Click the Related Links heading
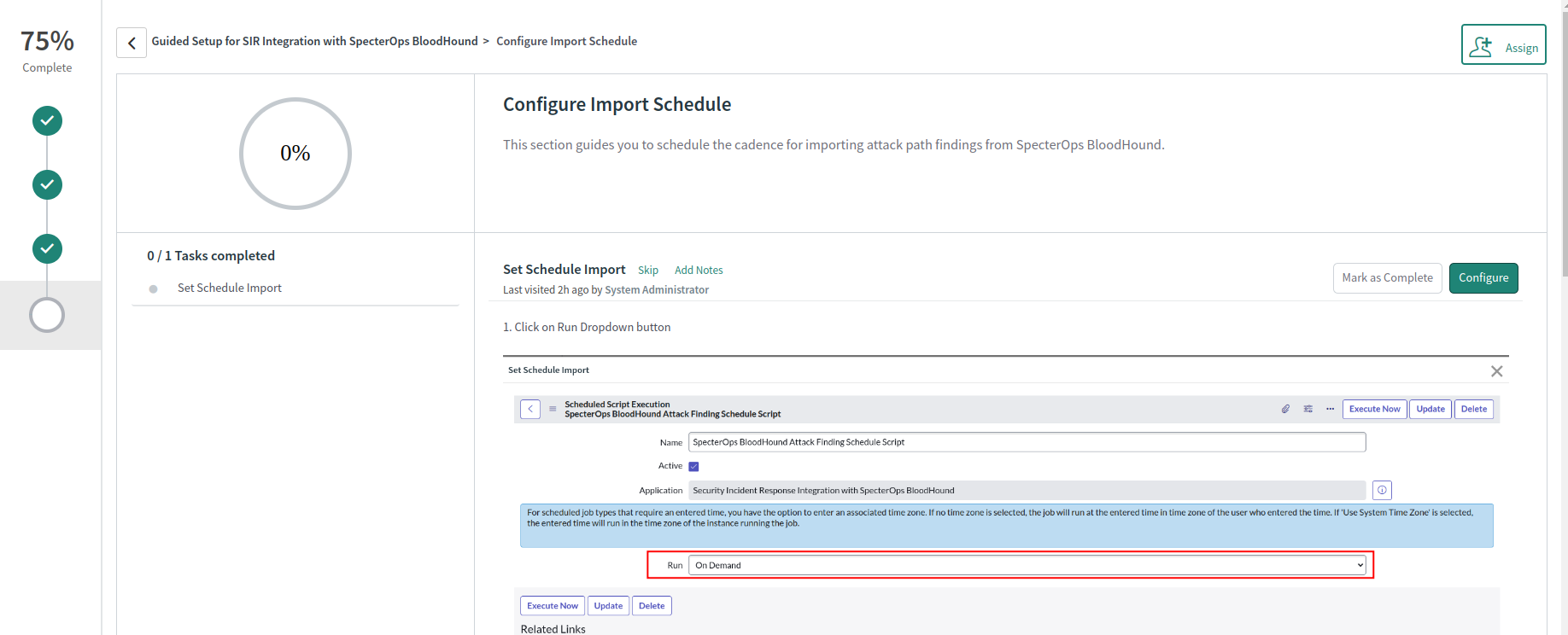 tap(553, 629)
